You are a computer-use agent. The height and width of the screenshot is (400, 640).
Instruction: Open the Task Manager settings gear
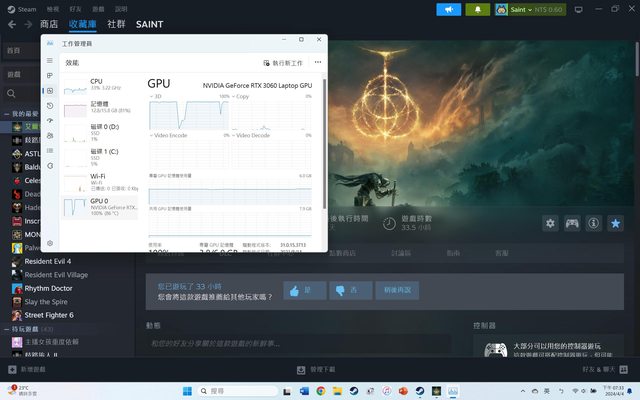[x=50, y=243]
